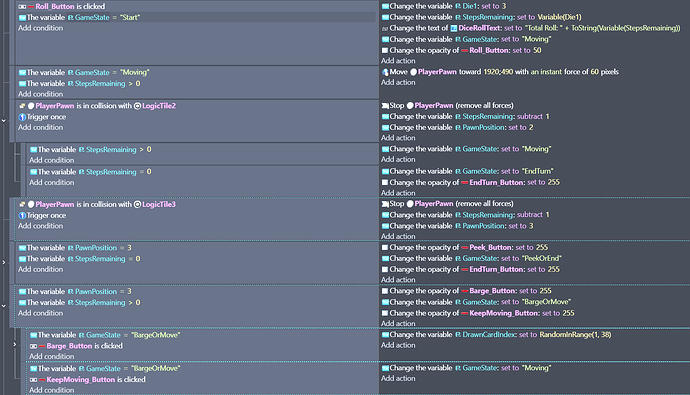Expand the Barge_Button clicked sub-event
Image resolution: width=690 pixels, height=395 pixels.
[15, 344]
